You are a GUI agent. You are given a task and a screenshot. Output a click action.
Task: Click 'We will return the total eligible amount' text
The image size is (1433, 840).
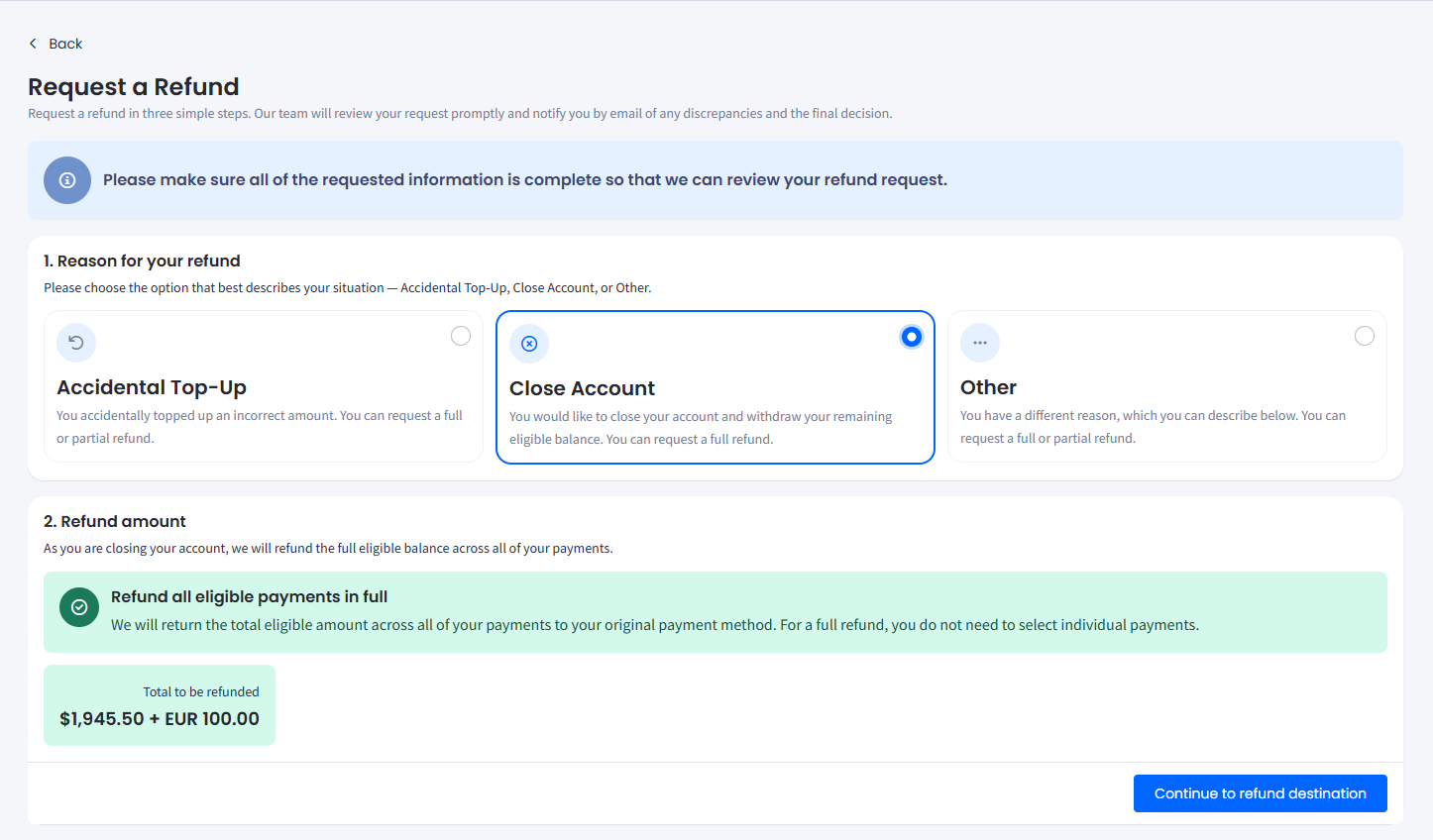tap(655, 625)
